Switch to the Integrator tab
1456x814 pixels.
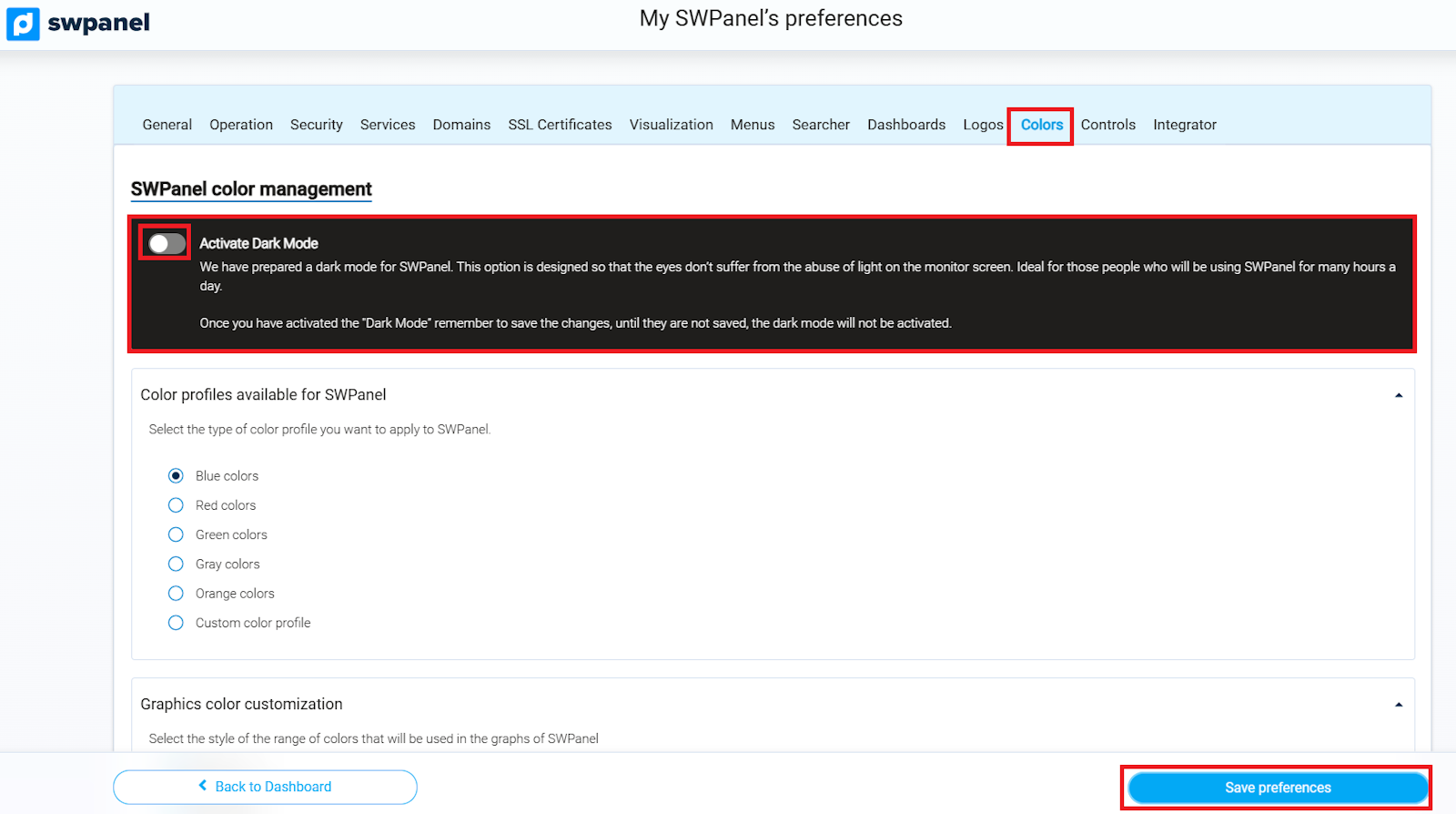(x=1184, y=125)
